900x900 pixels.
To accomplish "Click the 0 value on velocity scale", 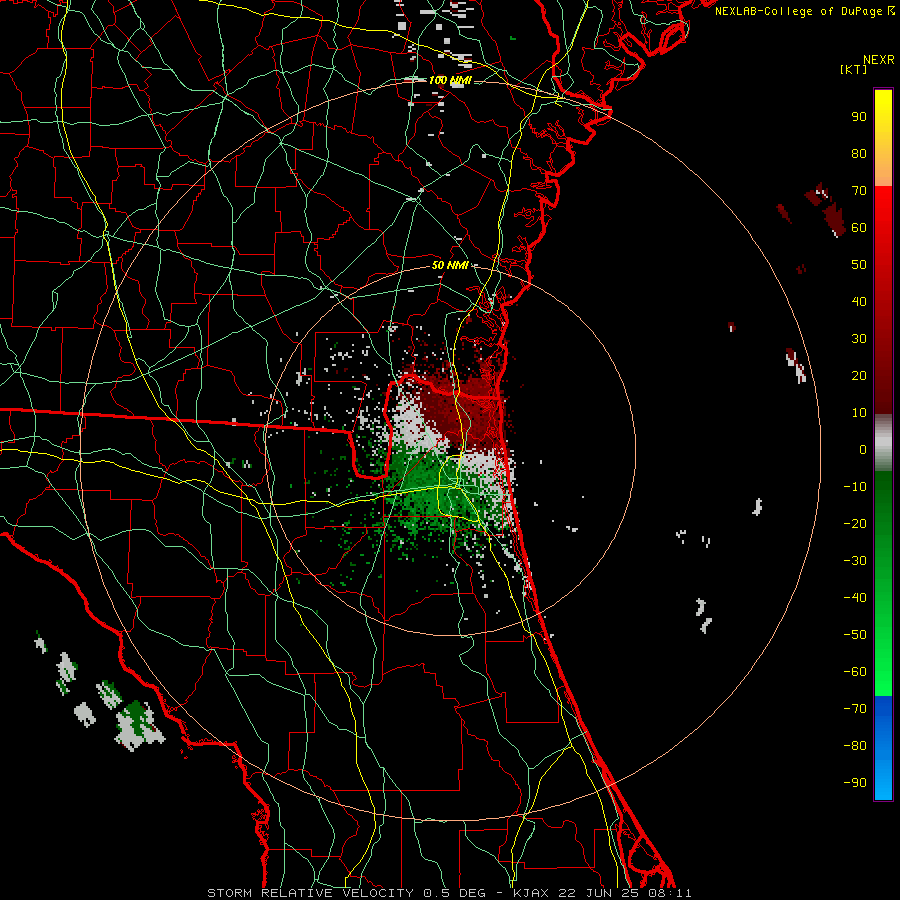I will (x=863, y=450).
